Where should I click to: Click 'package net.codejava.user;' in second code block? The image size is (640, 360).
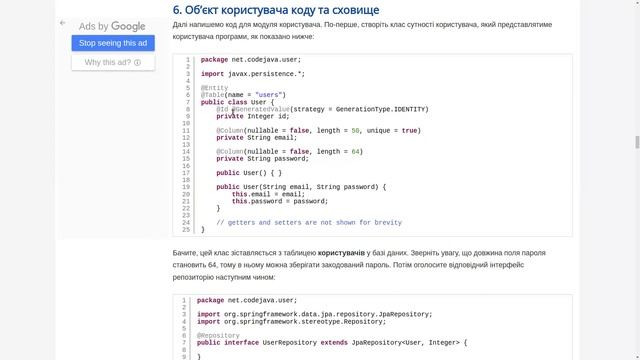pyautogui.click(x=247, y=300)
